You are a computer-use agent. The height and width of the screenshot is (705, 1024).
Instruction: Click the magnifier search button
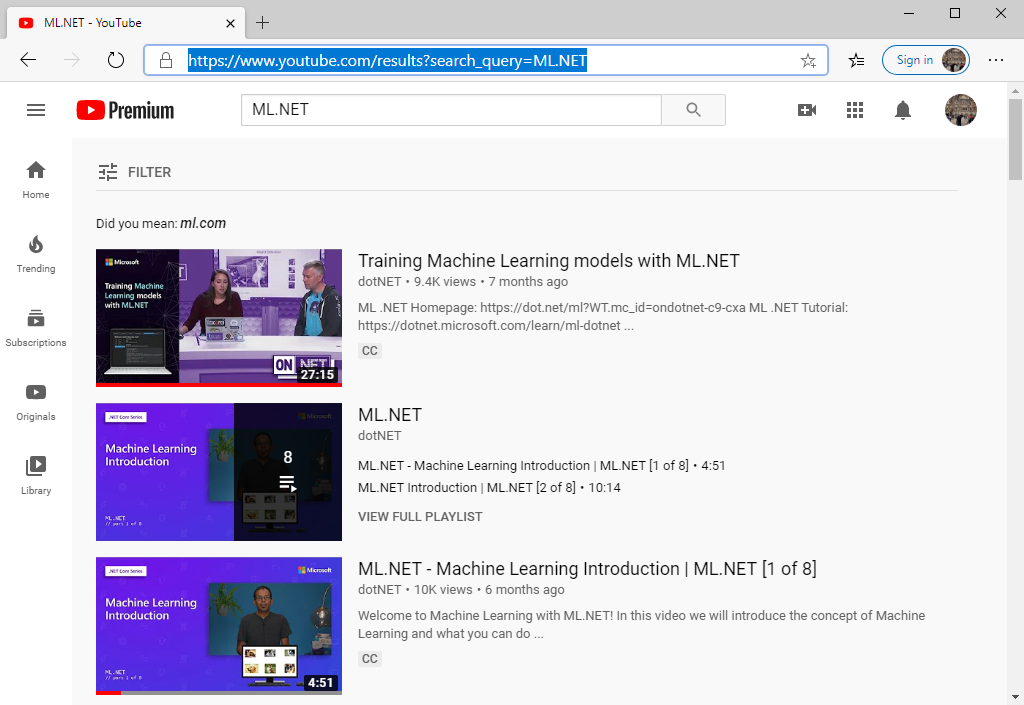pos(694,110)
